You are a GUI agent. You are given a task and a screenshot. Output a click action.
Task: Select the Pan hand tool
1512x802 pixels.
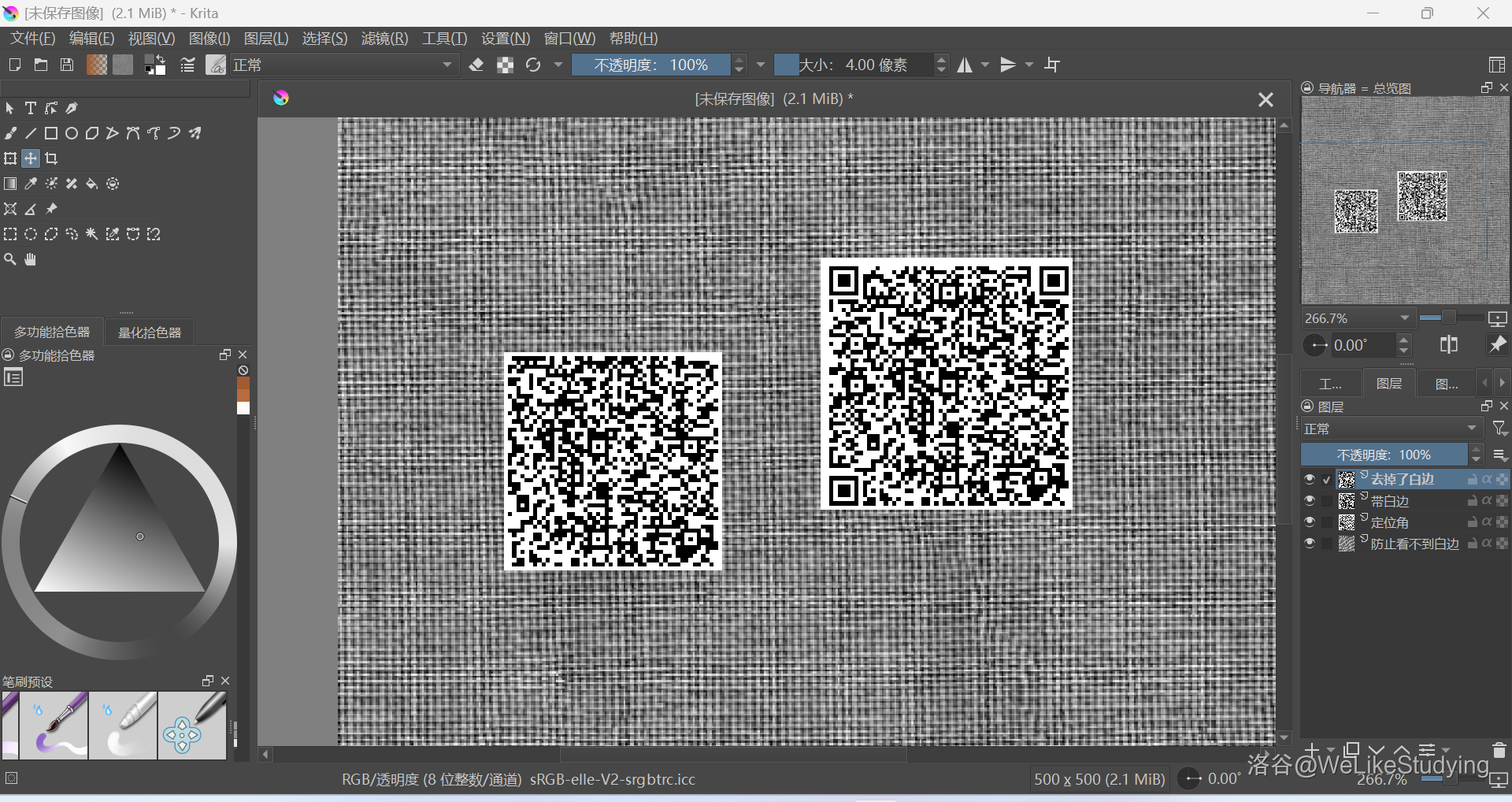31,259
